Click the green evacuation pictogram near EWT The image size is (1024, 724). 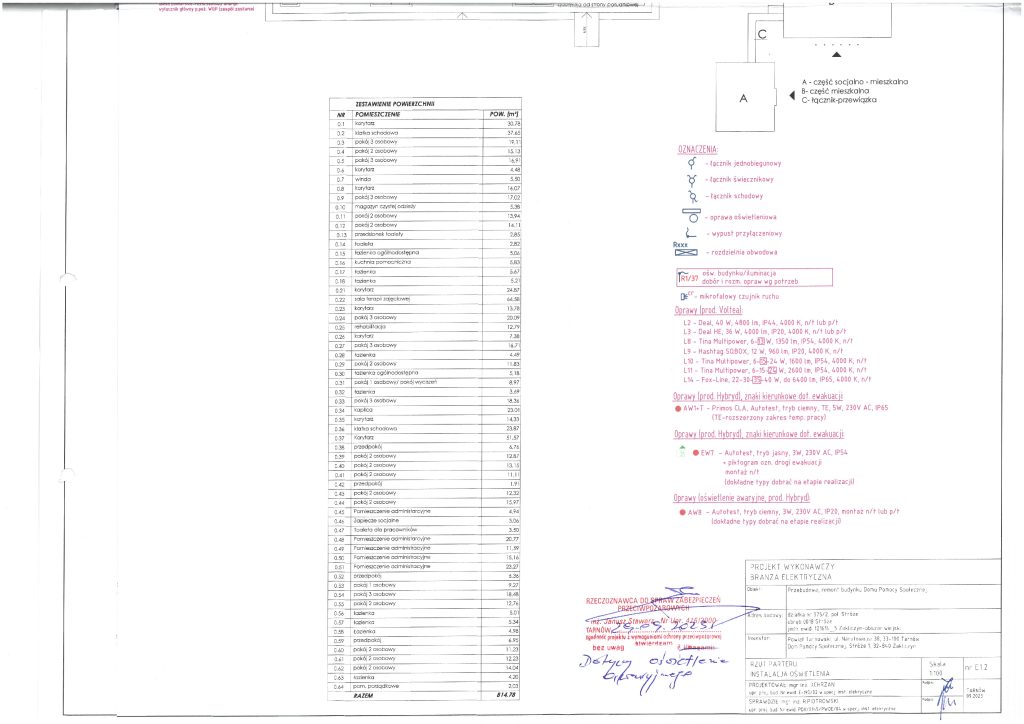[x=682, y=451]
